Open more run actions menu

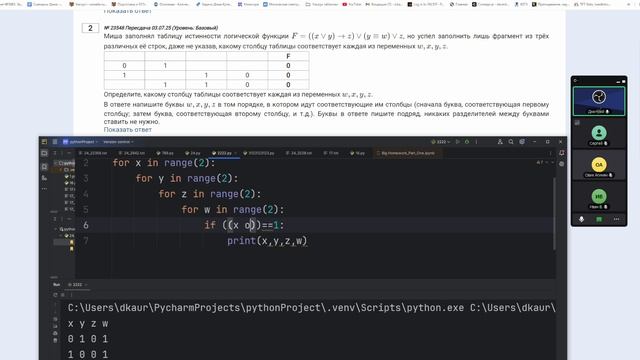coord(476,142)
